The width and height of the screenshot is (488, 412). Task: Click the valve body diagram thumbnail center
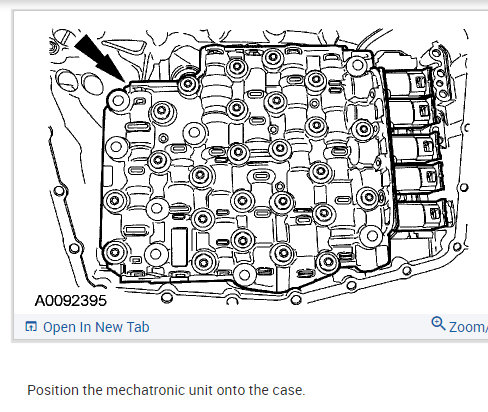(x=258, y=163)
